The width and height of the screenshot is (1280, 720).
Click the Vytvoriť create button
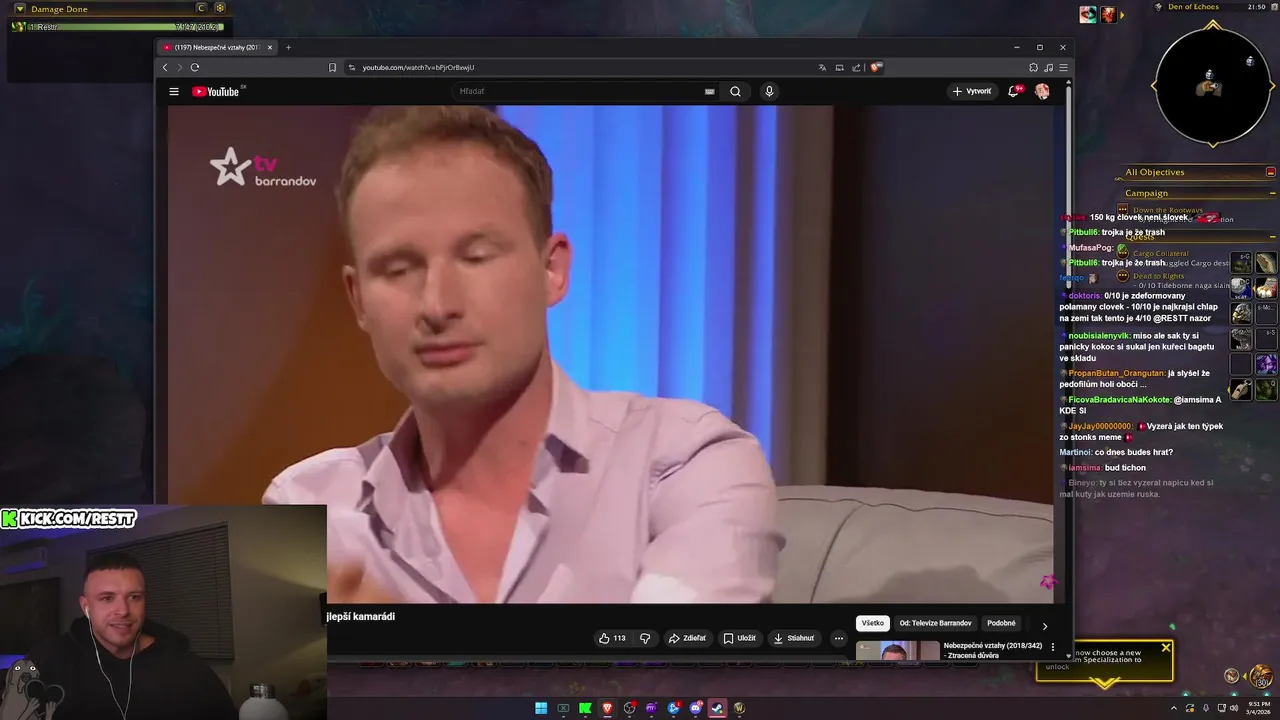[972, 91]
